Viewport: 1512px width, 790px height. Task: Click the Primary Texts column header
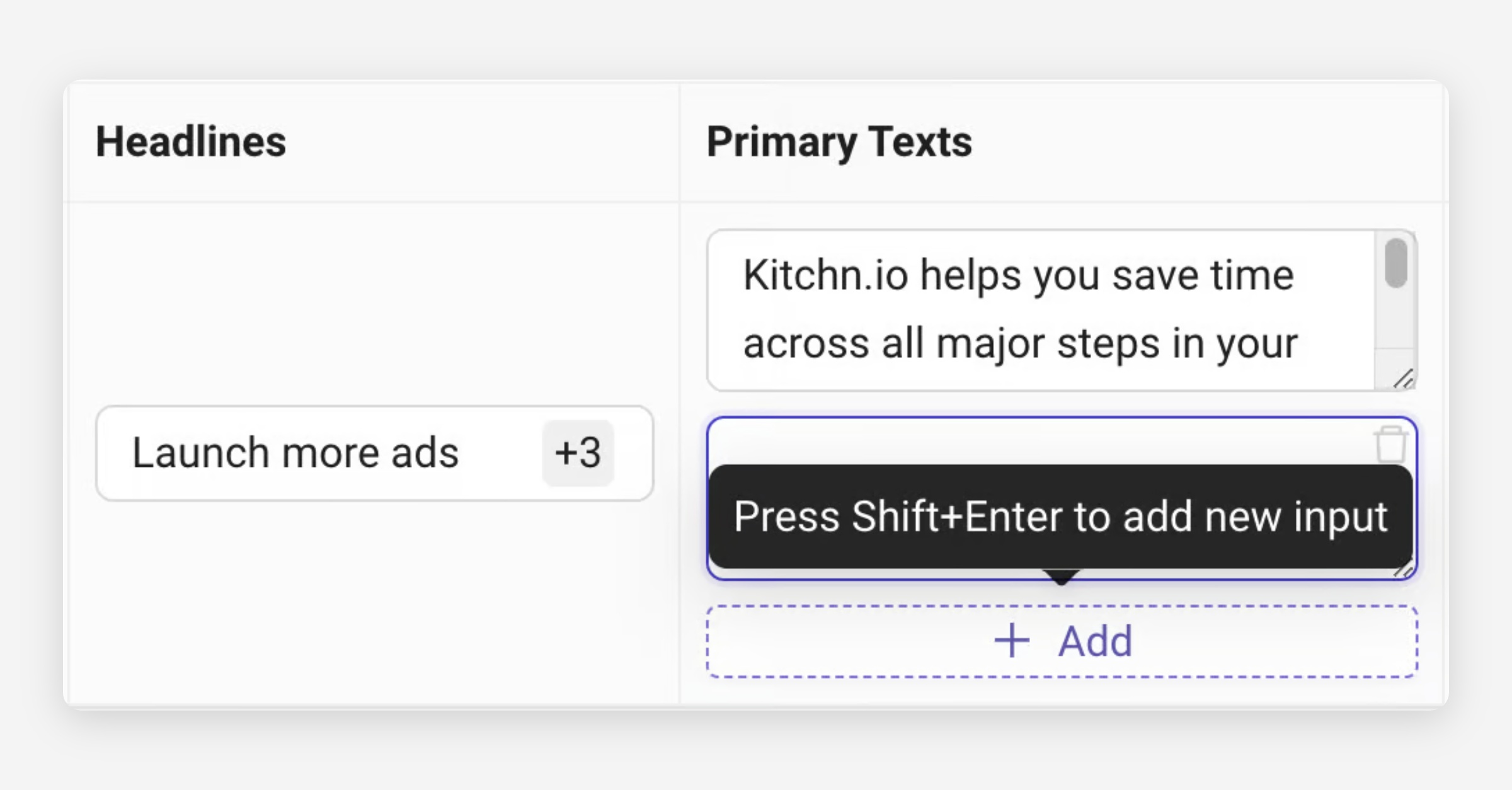[839, 142]
